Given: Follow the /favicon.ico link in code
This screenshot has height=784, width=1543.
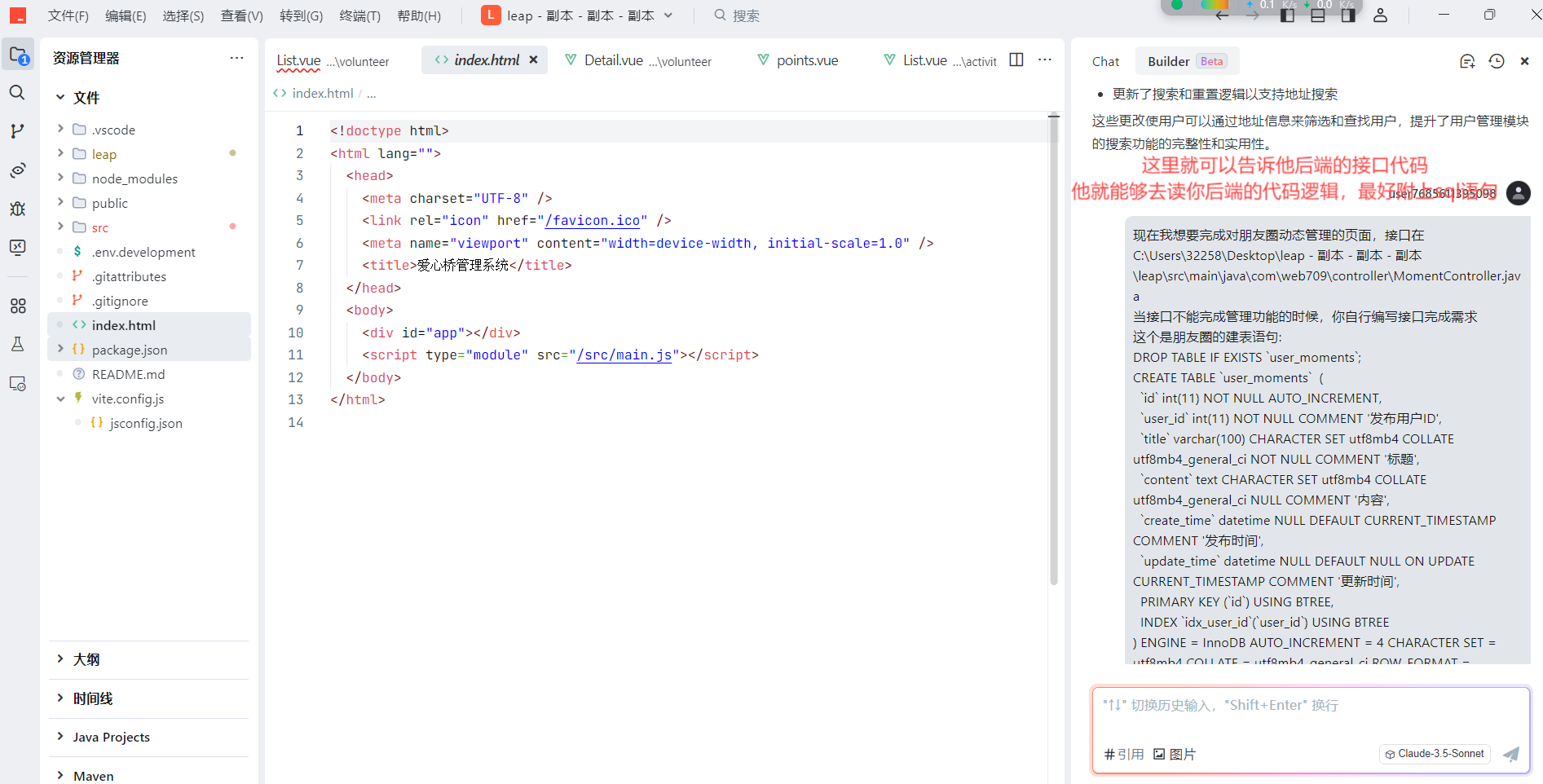Looking at the screenshot, I should point(593,220).
